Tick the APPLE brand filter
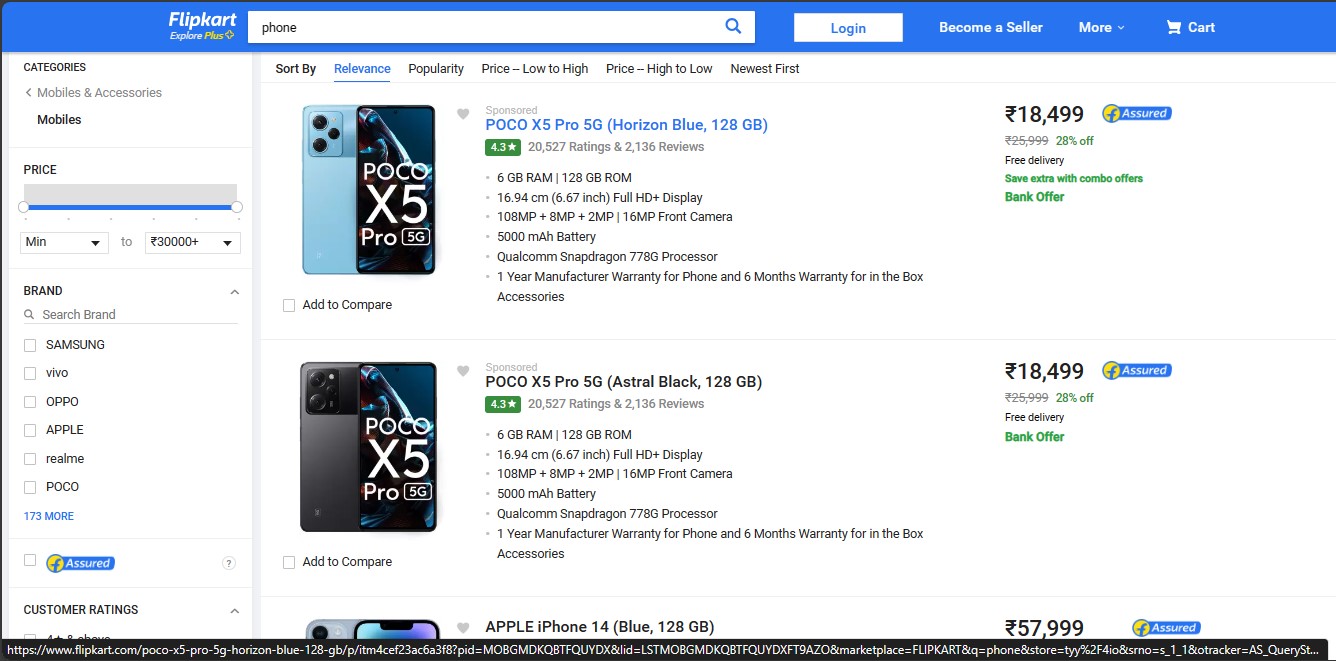The width and height of the screenshot is (1336, 661). pyautogui.click(x=30, y=430)
